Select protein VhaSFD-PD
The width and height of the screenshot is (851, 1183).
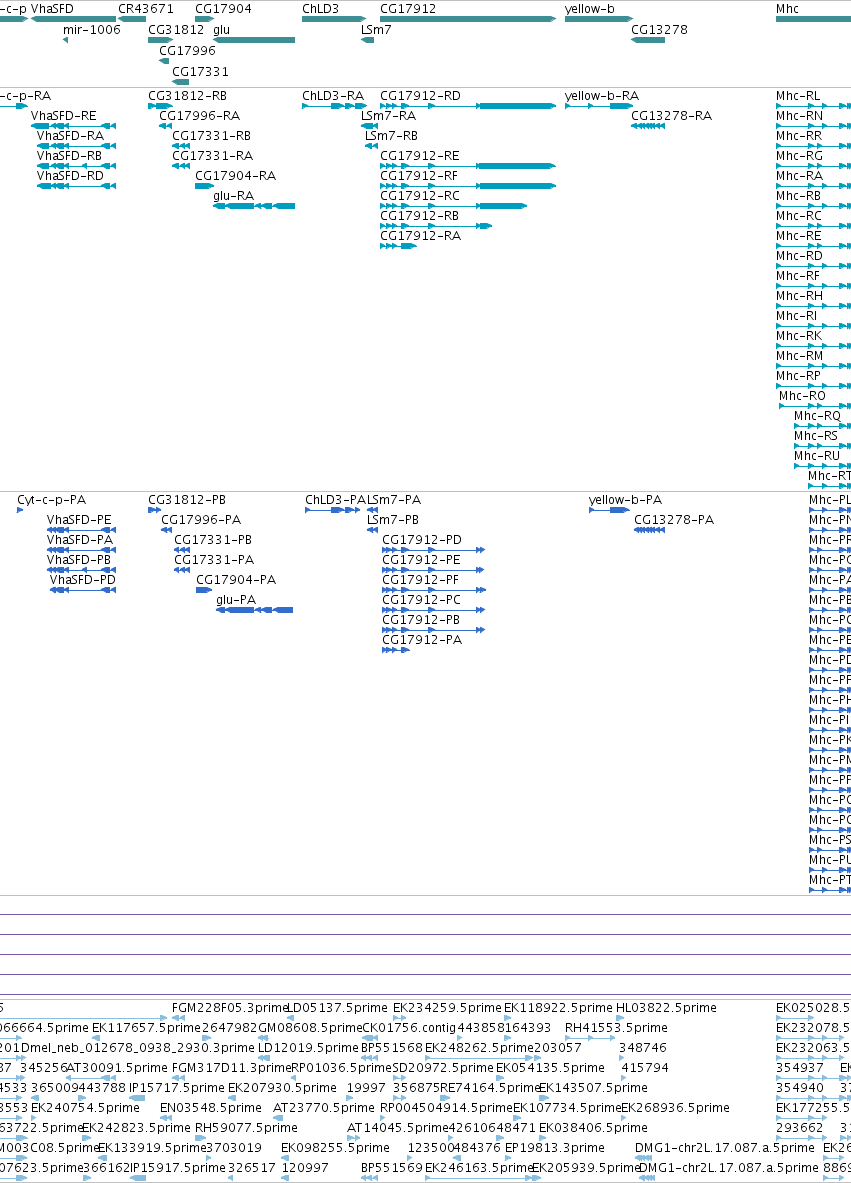(83, 590)
